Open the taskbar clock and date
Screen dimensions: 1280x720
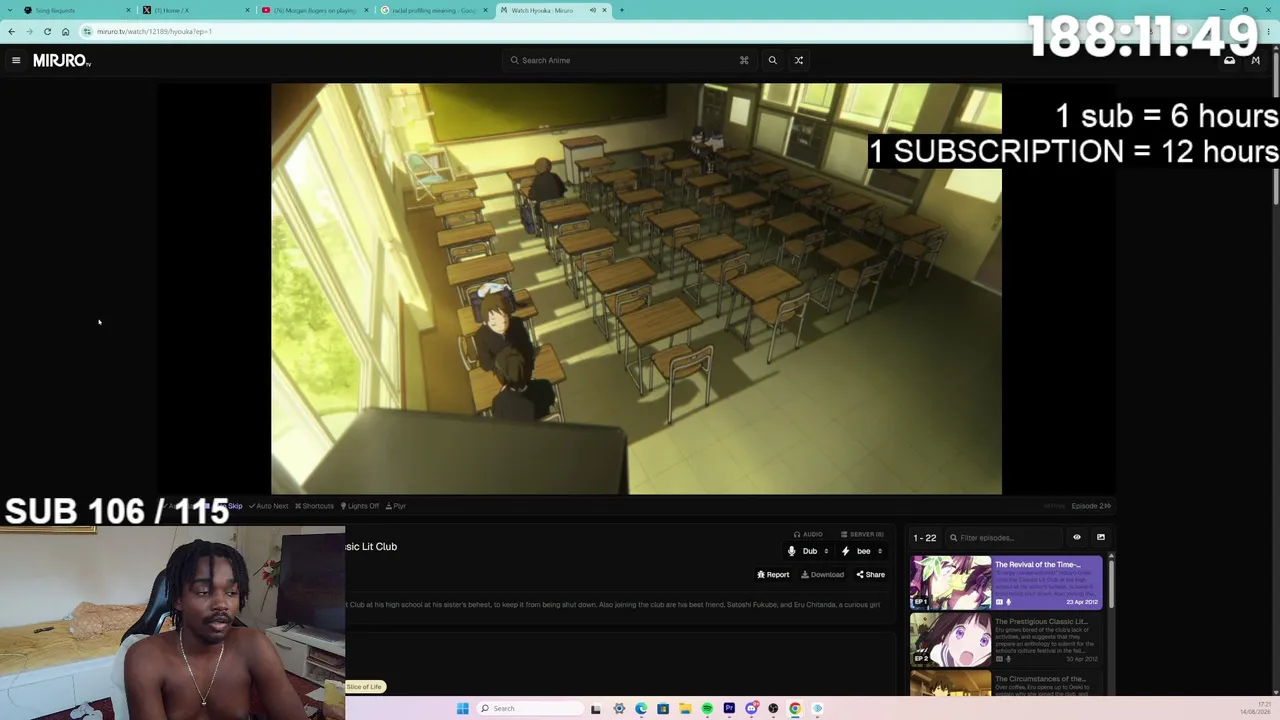[1258, 709]
